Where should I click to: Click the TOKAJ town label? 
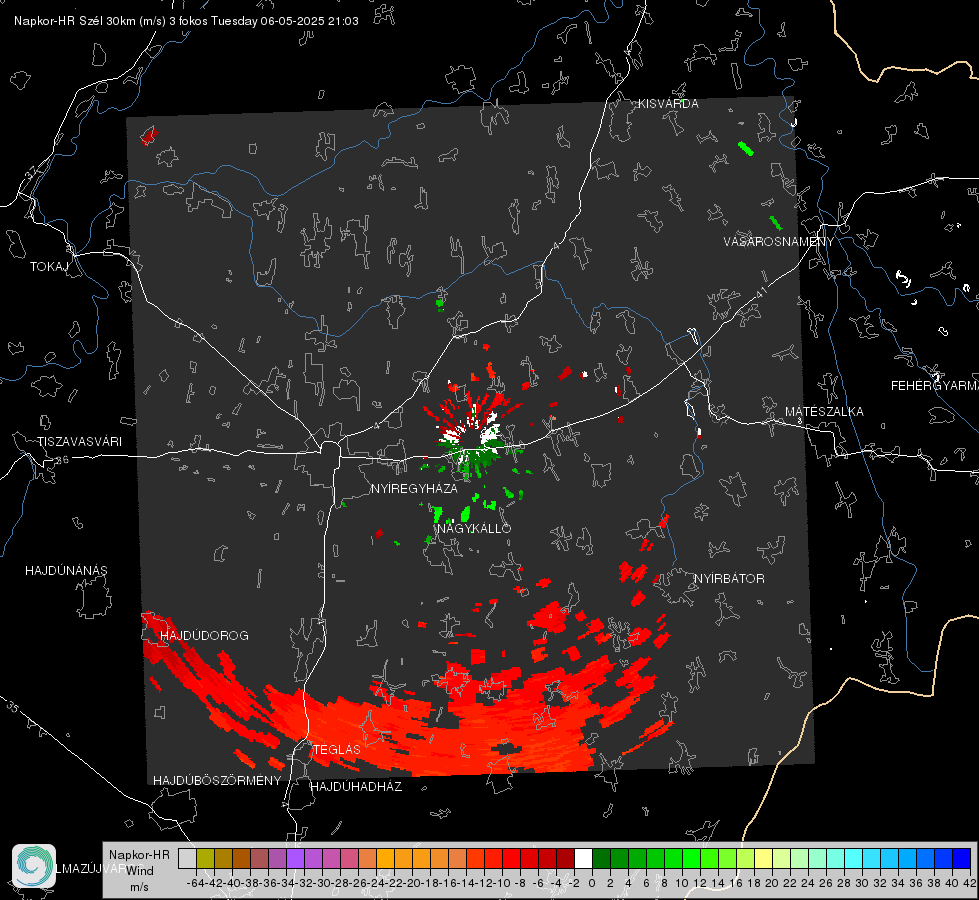[49, 267]
